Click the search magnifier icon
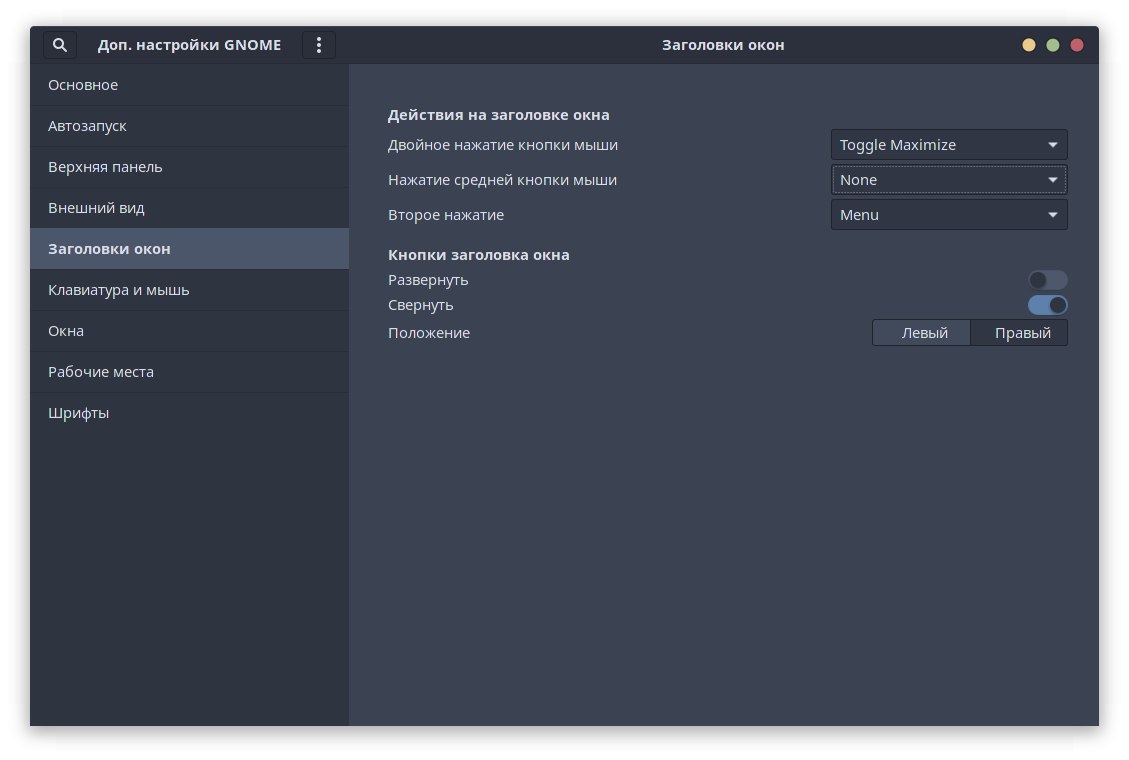The height and width of the screenshot is (760, 1129). (60, 45)
